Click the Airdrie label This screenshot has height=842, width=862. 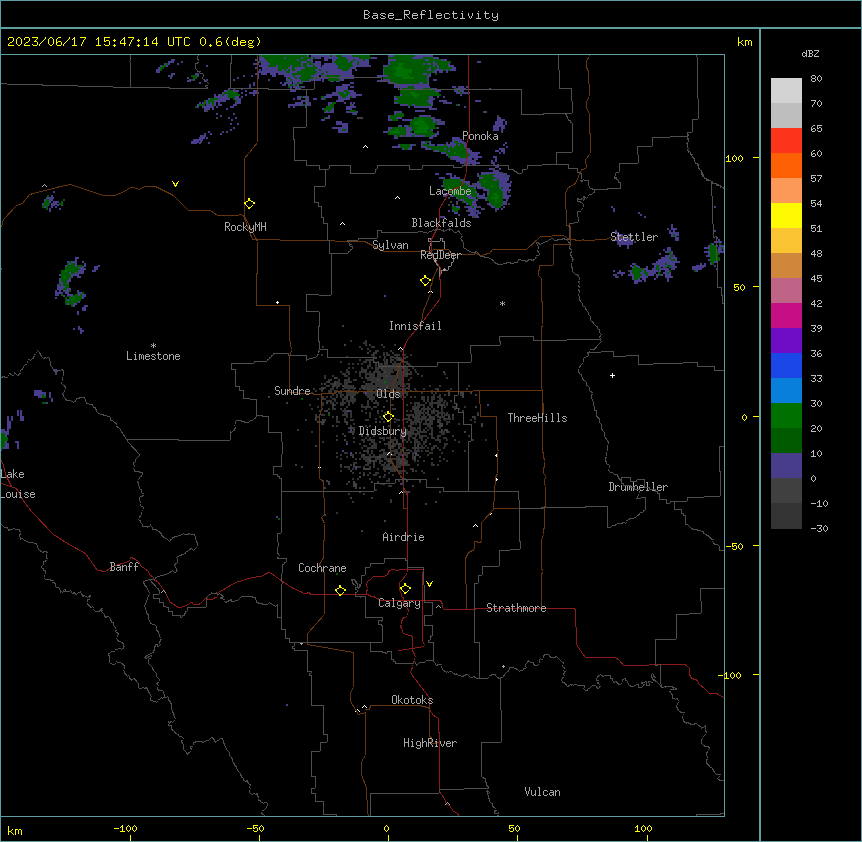point(404,537)
